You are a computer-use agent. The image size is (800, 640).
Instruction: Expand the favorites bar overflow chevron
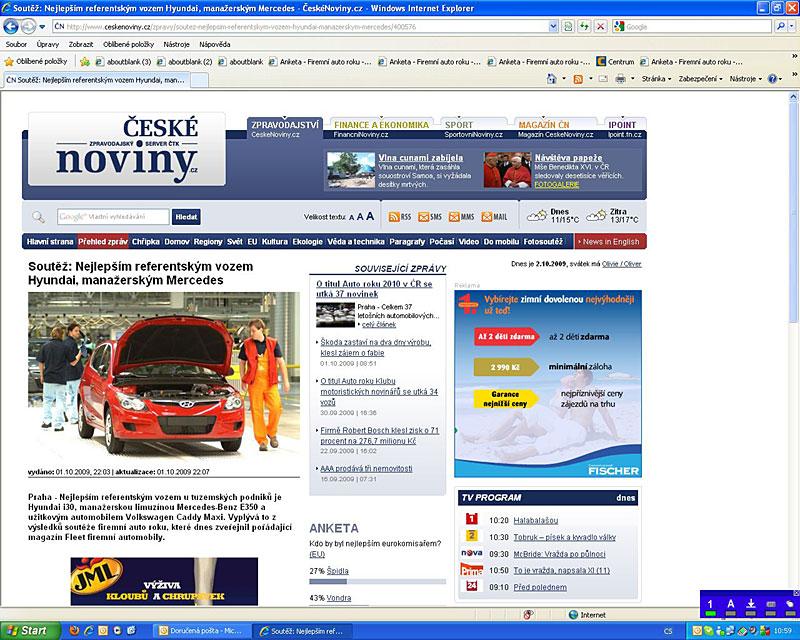click(x=794, y=57)
